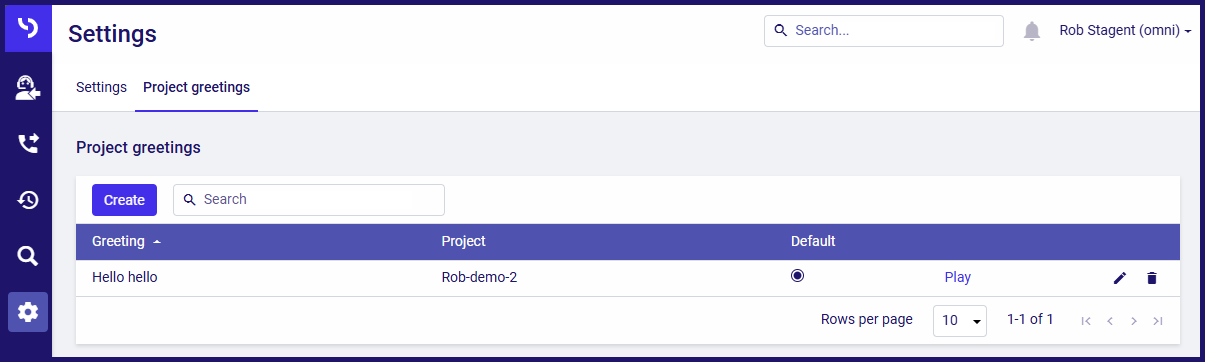This screenshot has height=362, width=1205.
Task: Select the Project greetings tab
Action: (x=196, y=87)
